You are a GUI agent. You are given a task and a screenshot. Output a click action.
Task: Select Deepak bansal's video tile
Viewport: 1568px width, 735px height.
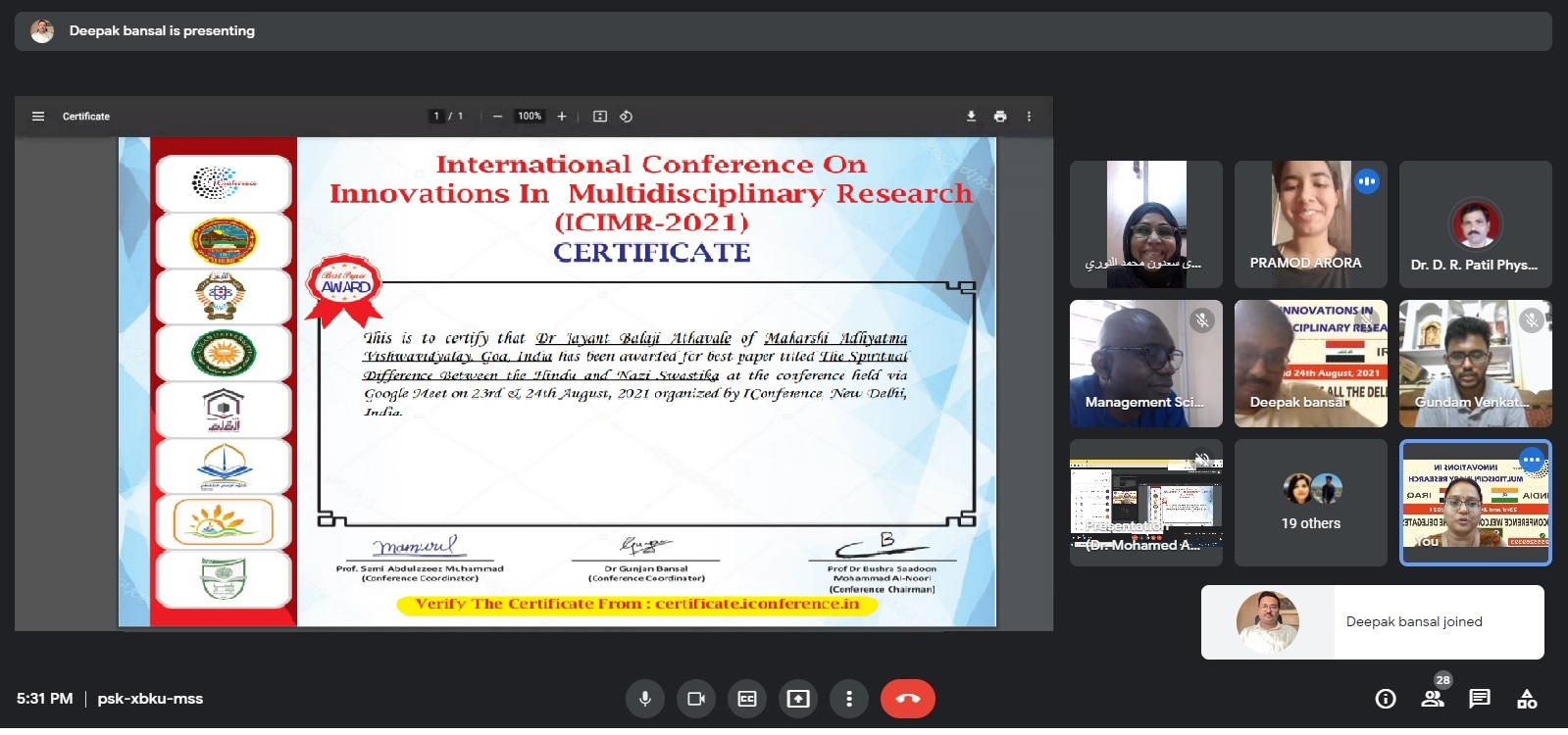pos(1311,364)
